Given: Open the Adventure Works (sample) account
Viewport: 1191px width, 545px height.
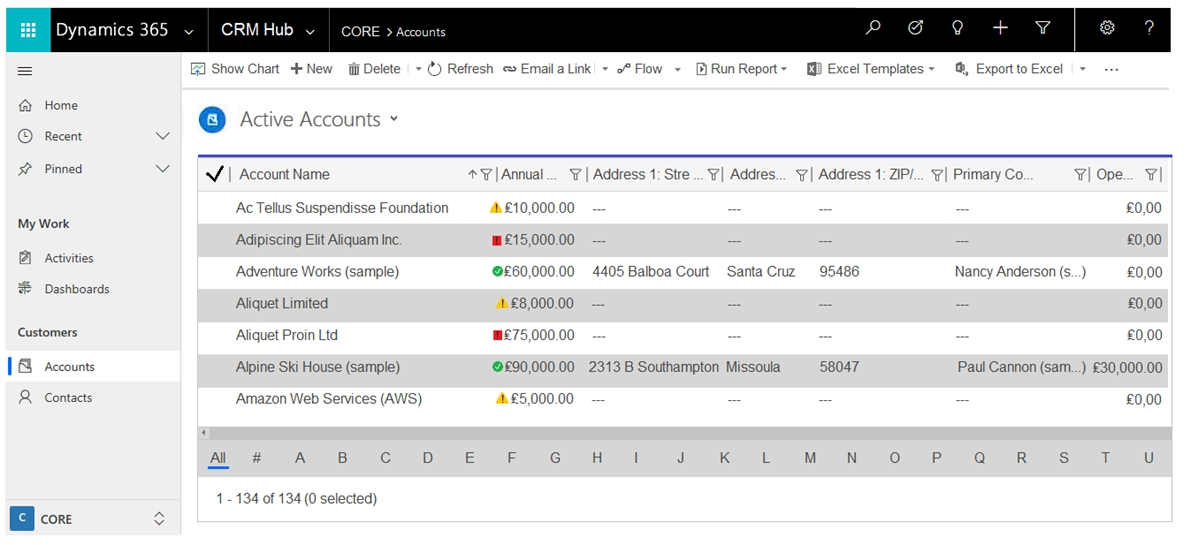Looking at the screenshot, I should click(x=317, y=272).
